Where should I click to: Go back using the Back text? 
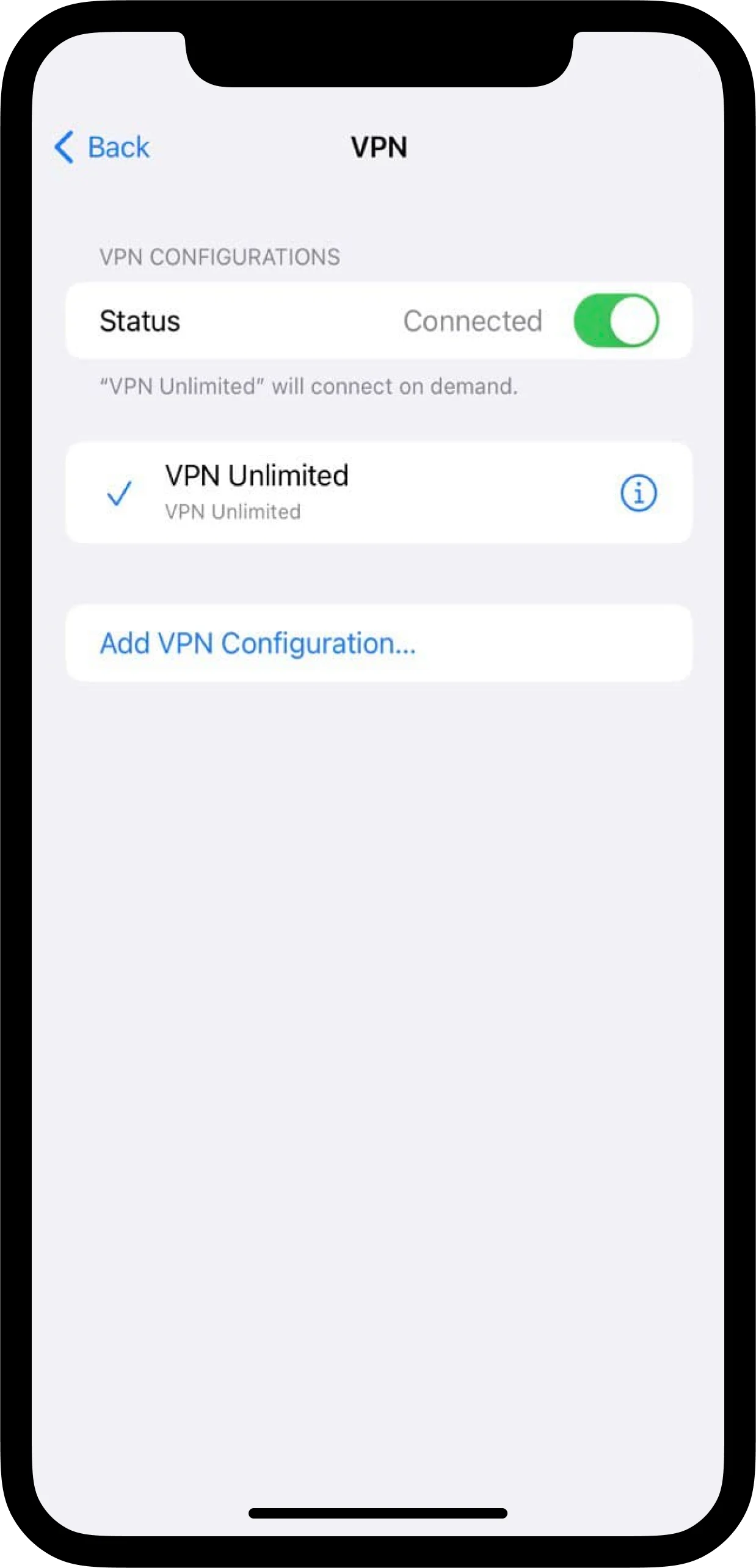(118, 147)
